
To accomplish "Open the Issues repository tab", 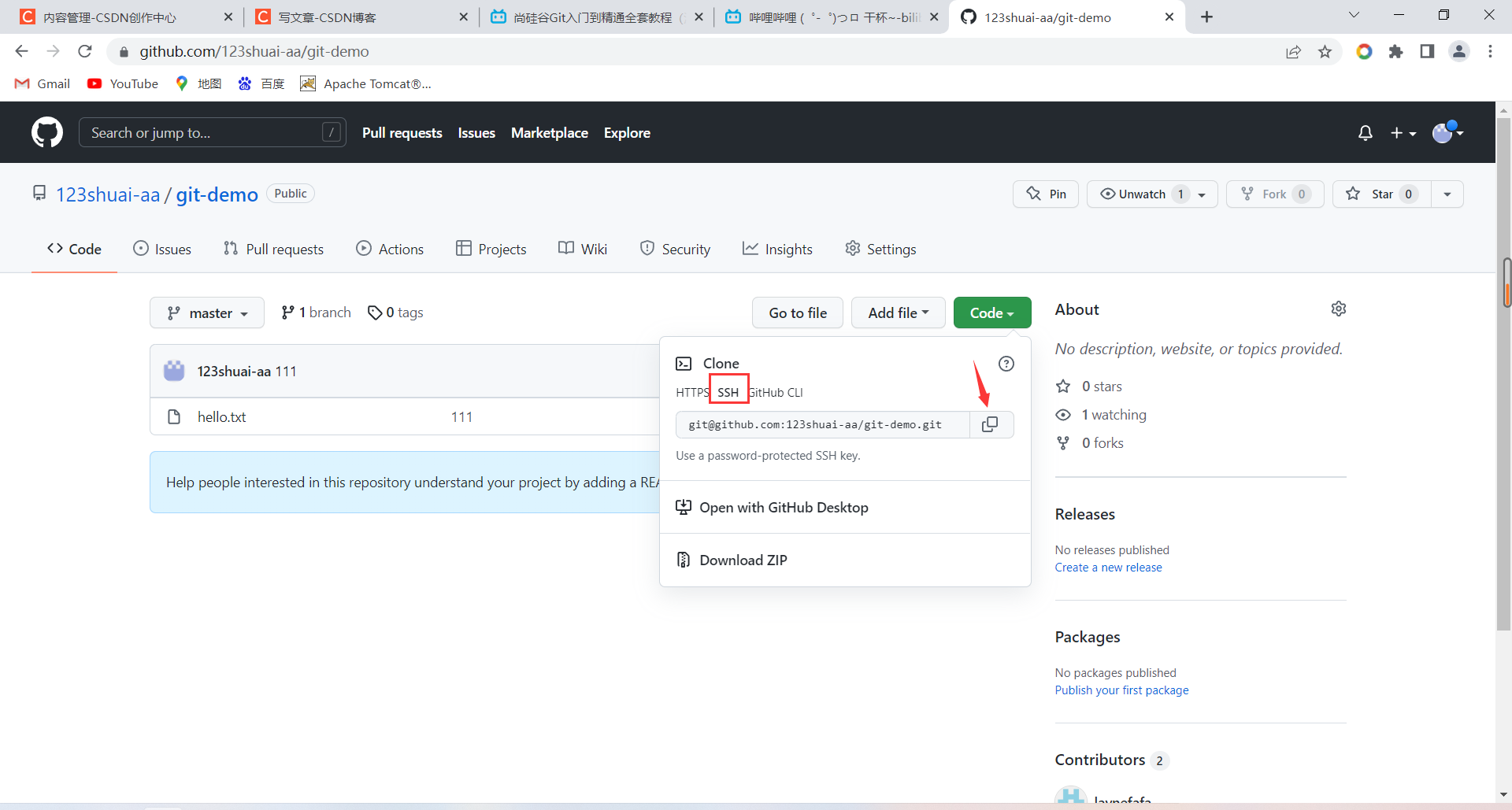I will point(162,249).
